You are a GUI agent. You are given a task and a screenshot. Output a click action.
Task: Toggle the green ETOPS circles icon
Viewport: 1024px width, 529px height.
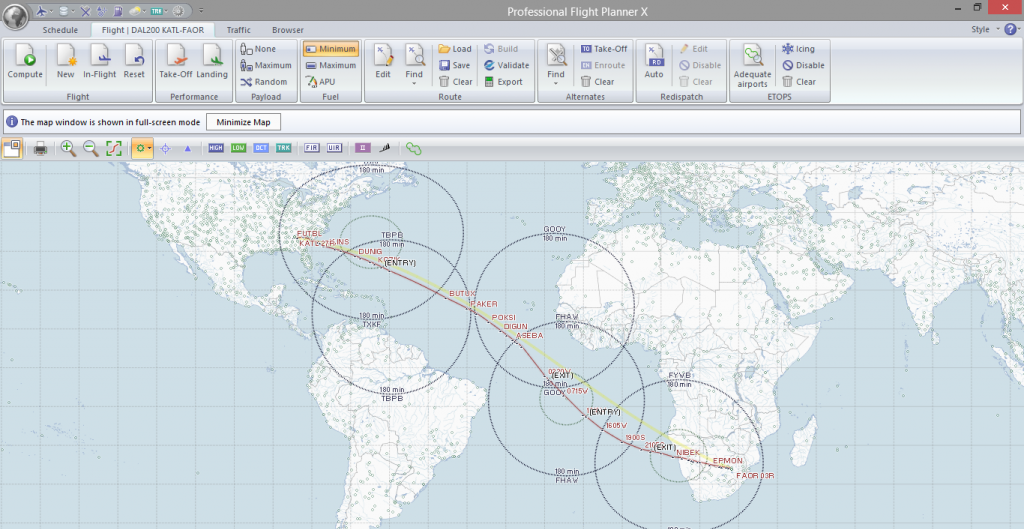point(413,149)
